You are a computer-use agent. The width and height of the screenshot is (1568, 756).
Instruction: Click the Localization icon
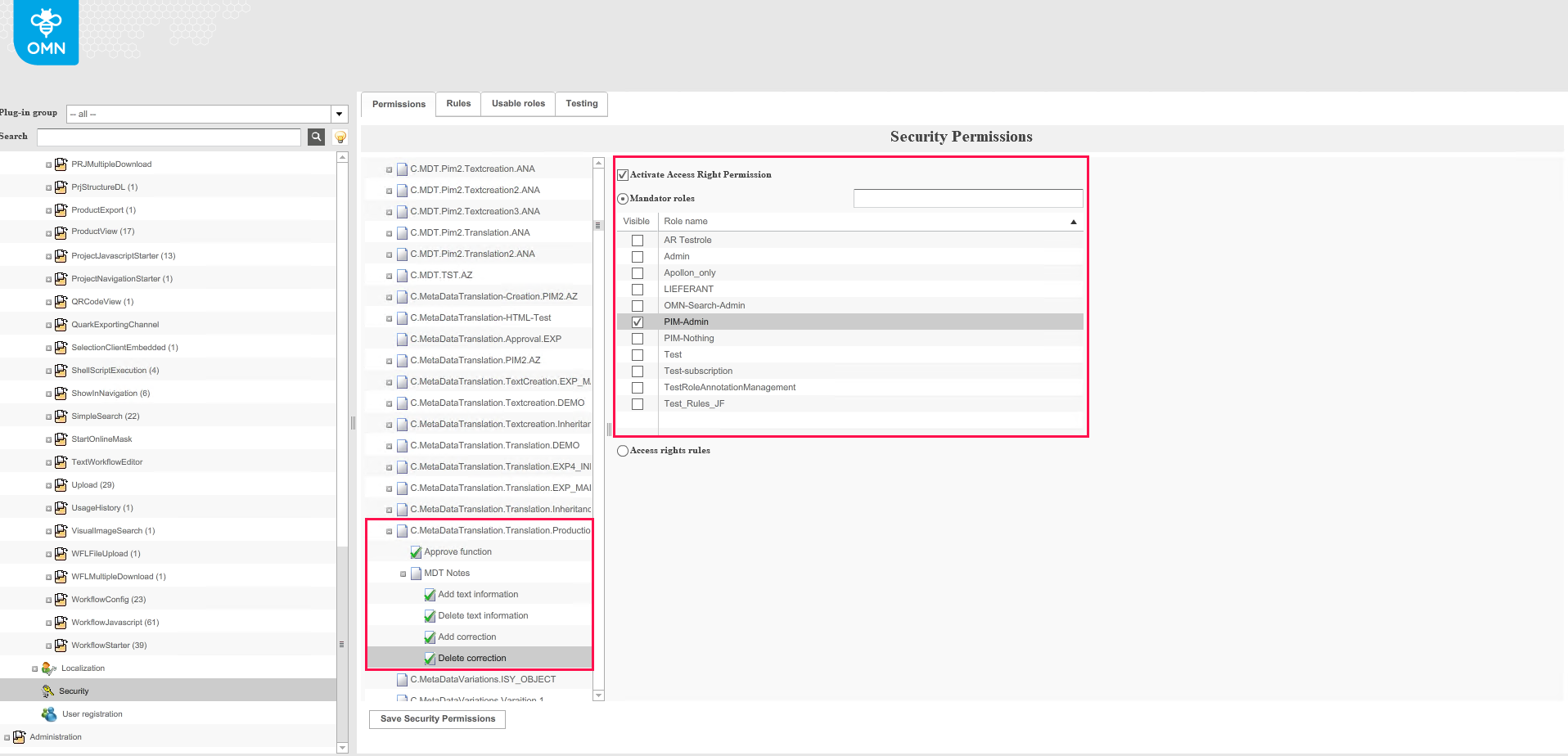[x=48, y=668]
